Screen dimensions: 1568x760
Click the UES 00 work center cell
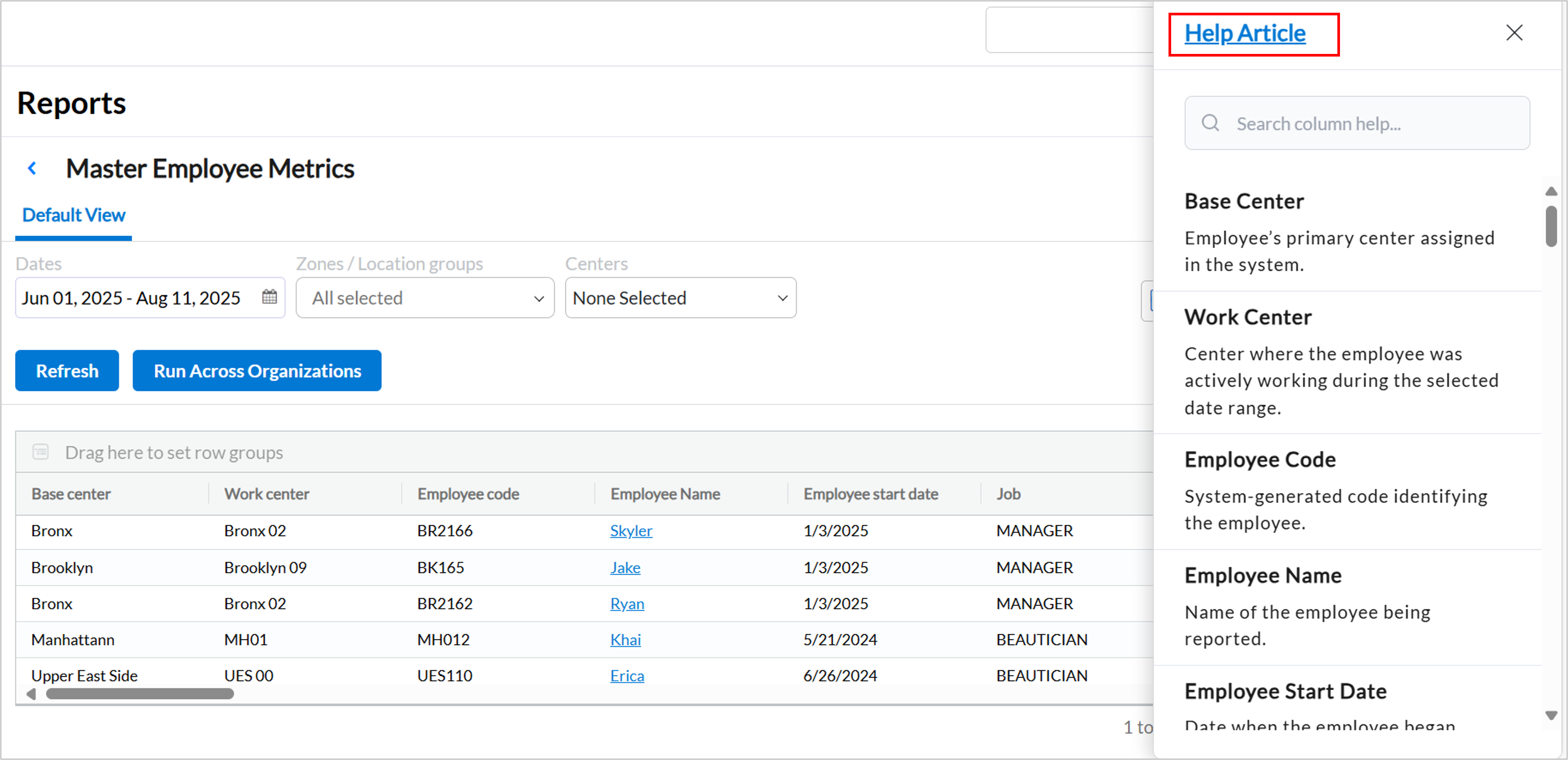pos(248,675)
